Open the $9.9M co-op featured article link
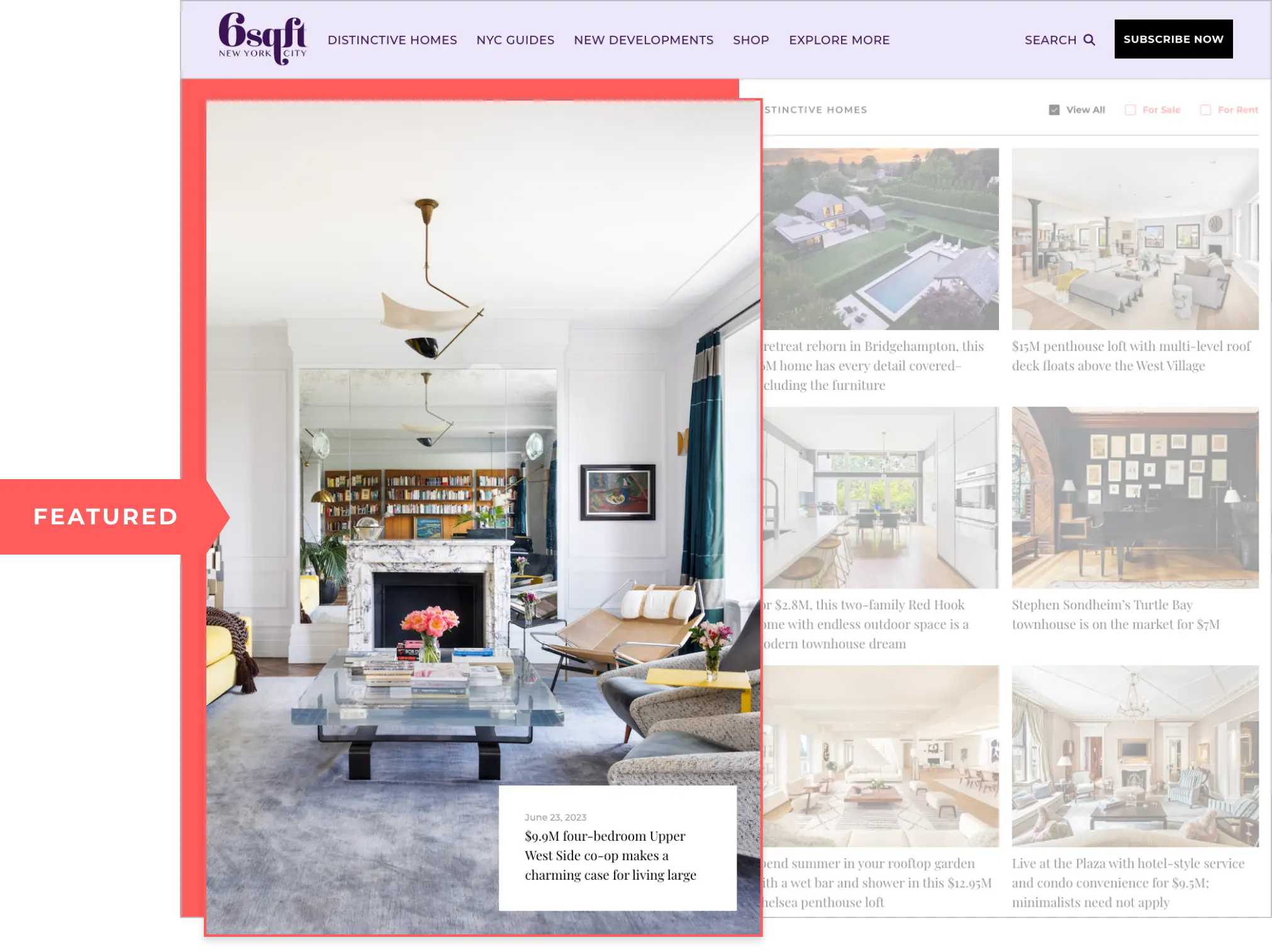Image resolution: width=1272 pixels, height=952 pixels. [611, 855]
